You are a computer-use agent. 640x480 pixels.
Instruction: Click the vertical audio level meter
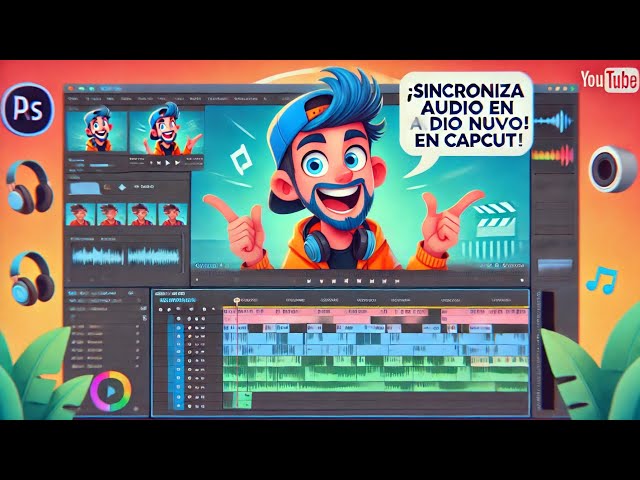click(547, 351)
